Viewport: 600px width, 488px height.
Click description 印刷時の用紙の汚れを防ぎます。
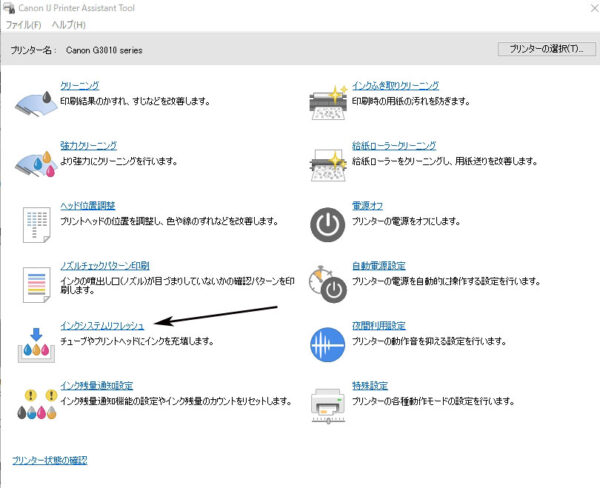click(411, 101)
